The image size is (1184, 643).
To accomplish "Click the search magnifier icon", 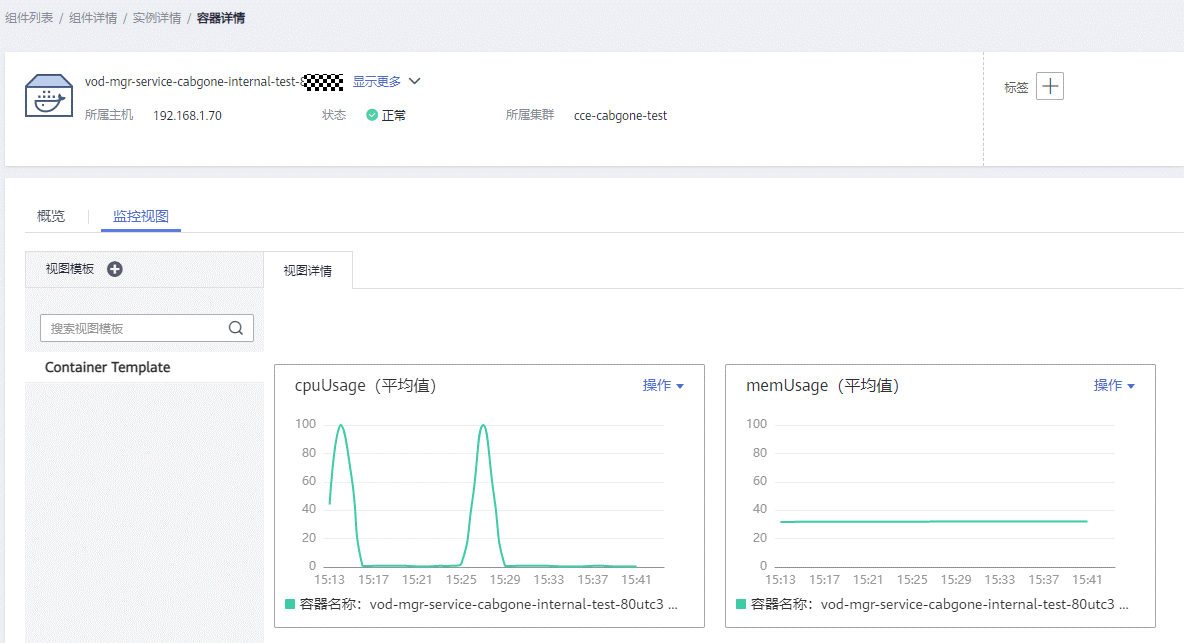I will (236, 328).
